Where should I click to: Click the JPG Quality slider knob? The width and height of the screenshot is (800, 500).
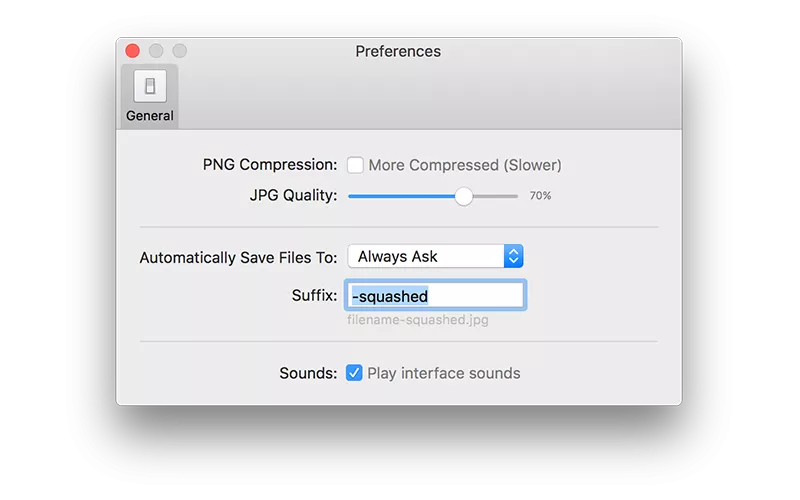click(x=464, y=196)
